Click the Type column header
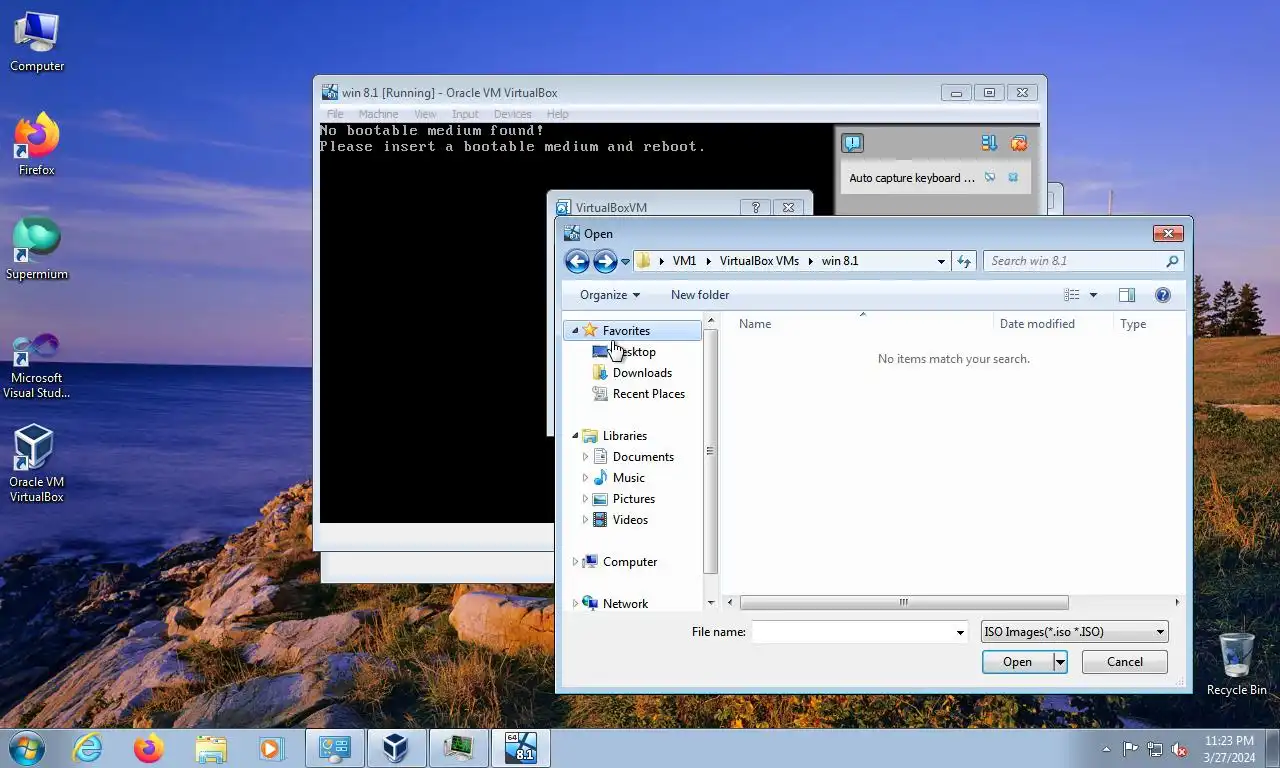The width and height of the screenshot is (1280, 768). (1133, 324)
